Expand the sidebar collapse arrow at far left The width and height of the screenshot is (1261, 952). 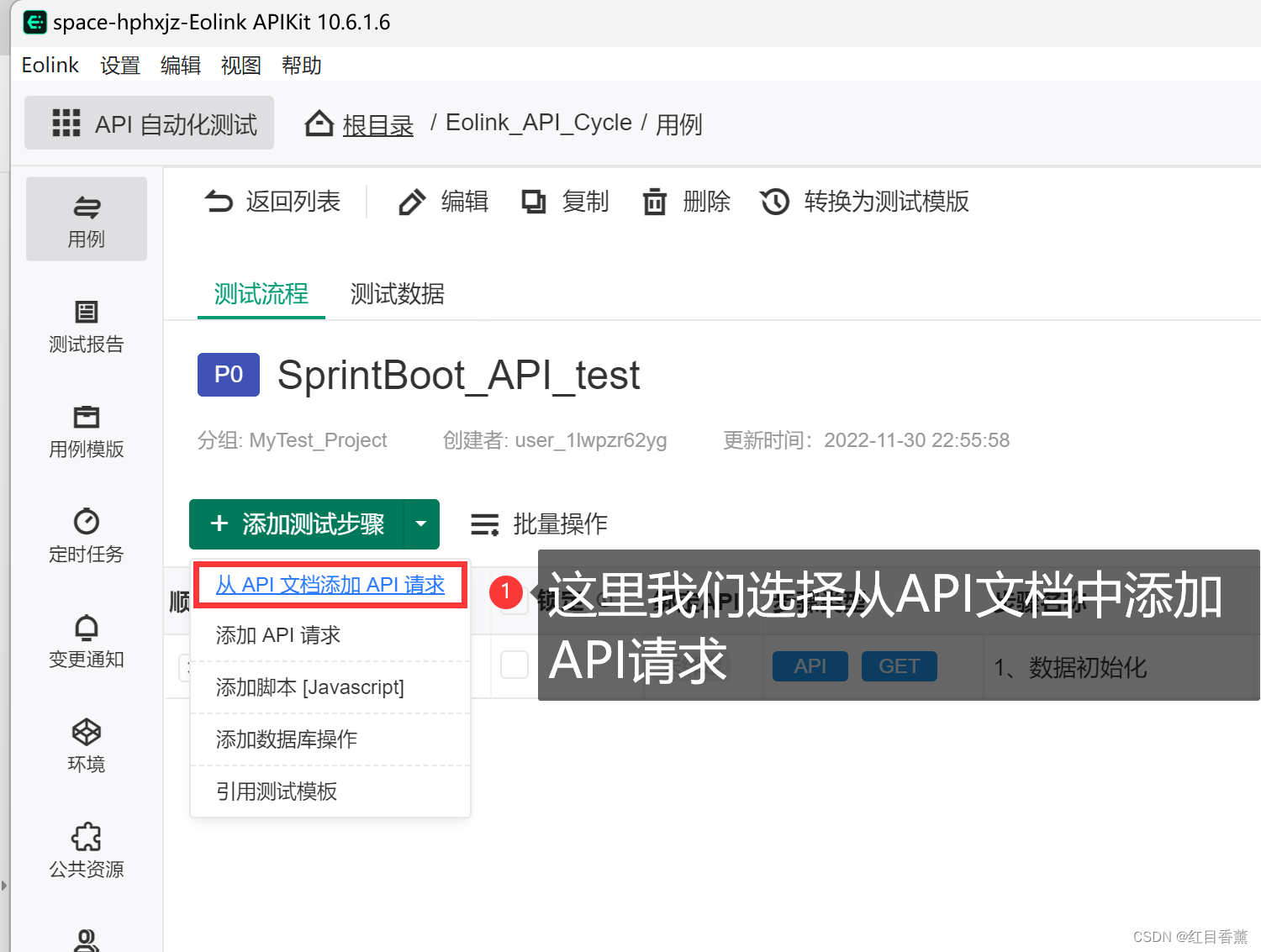pos(4,885)
